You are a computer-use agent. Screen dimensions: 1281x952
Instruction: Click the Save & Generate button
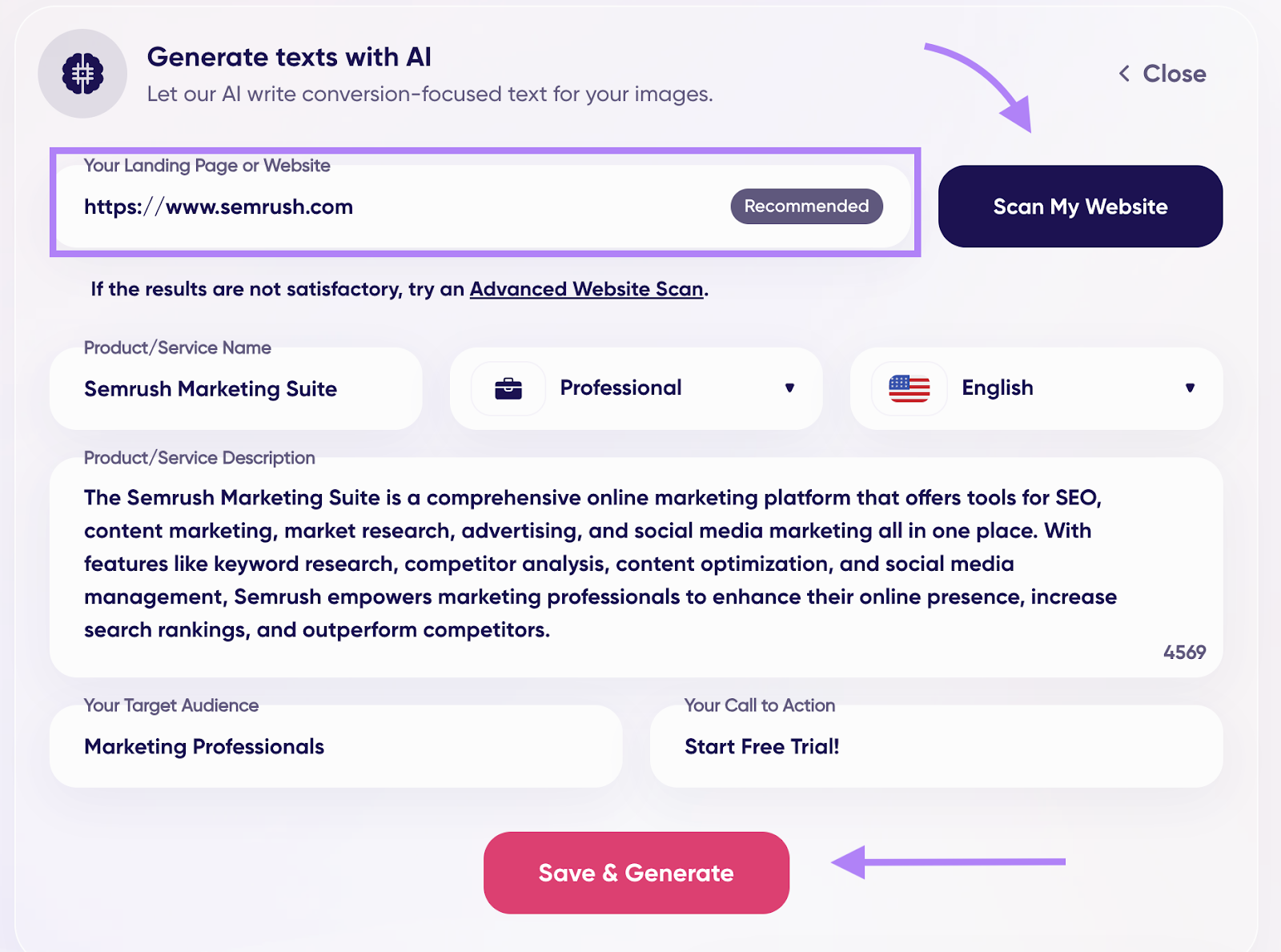pyautogui.click(x=636, y=873)
